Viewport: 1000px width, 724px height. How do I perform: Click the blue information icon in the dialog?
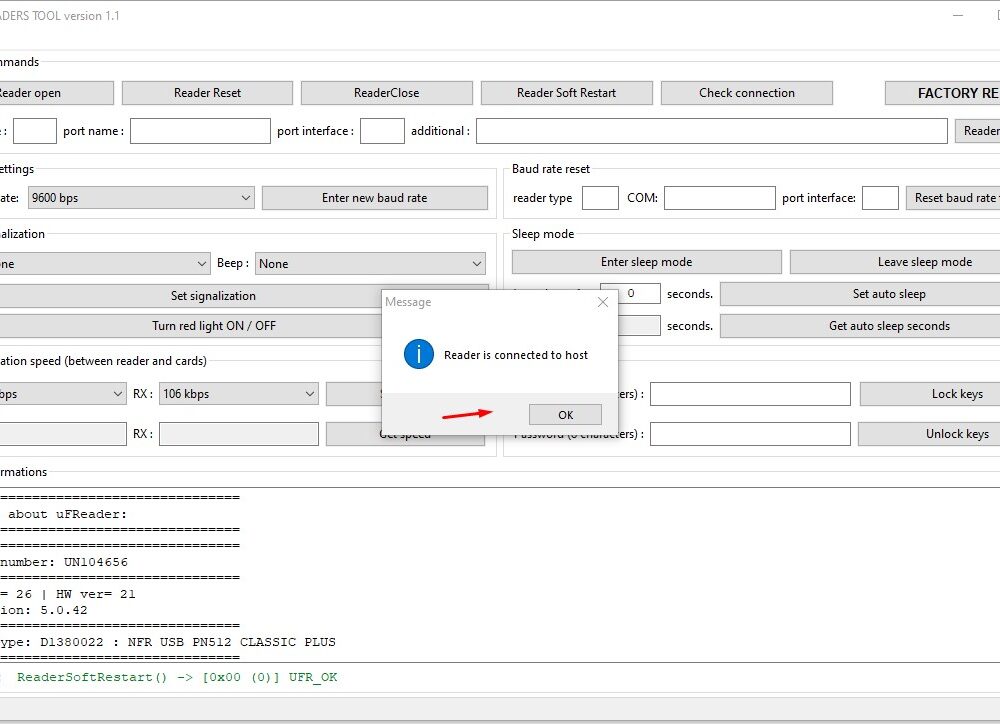419,354
